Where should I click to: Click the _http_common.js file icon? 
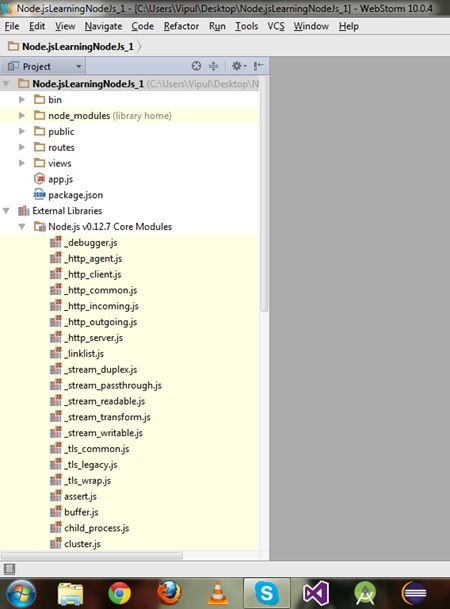[x=56, y=290]
